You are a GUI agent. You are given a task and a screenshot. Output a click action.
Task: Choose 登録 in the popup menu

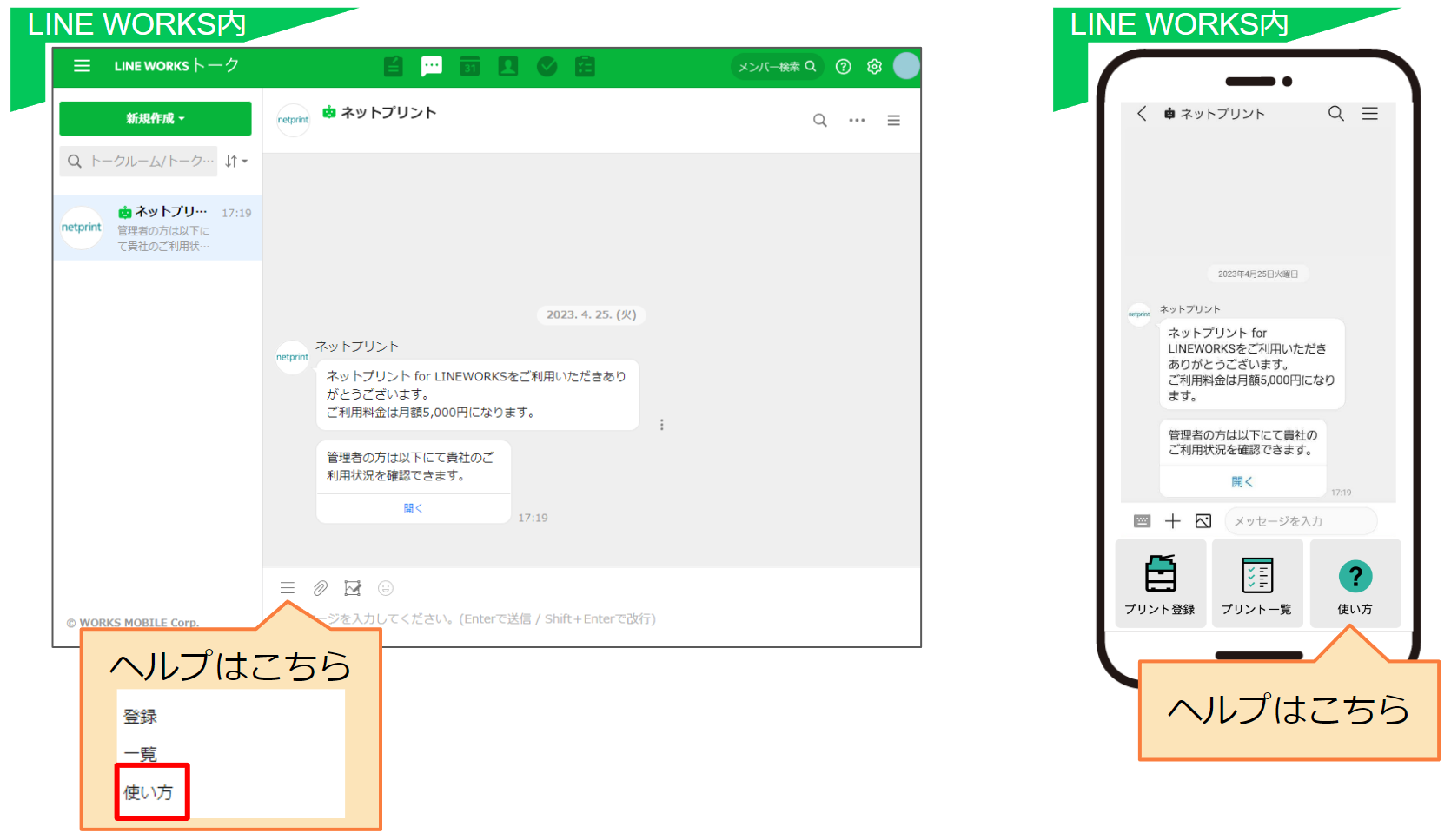coord(140,717)
